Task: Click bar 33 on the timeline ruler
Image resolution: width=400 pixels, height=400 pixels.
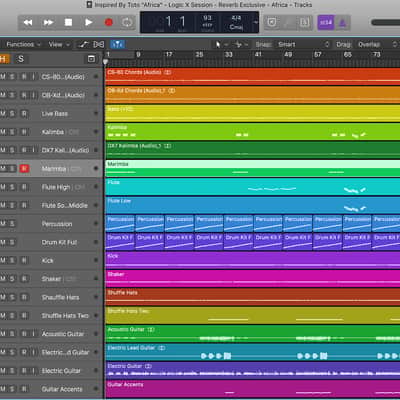Action: pos(229,55)
